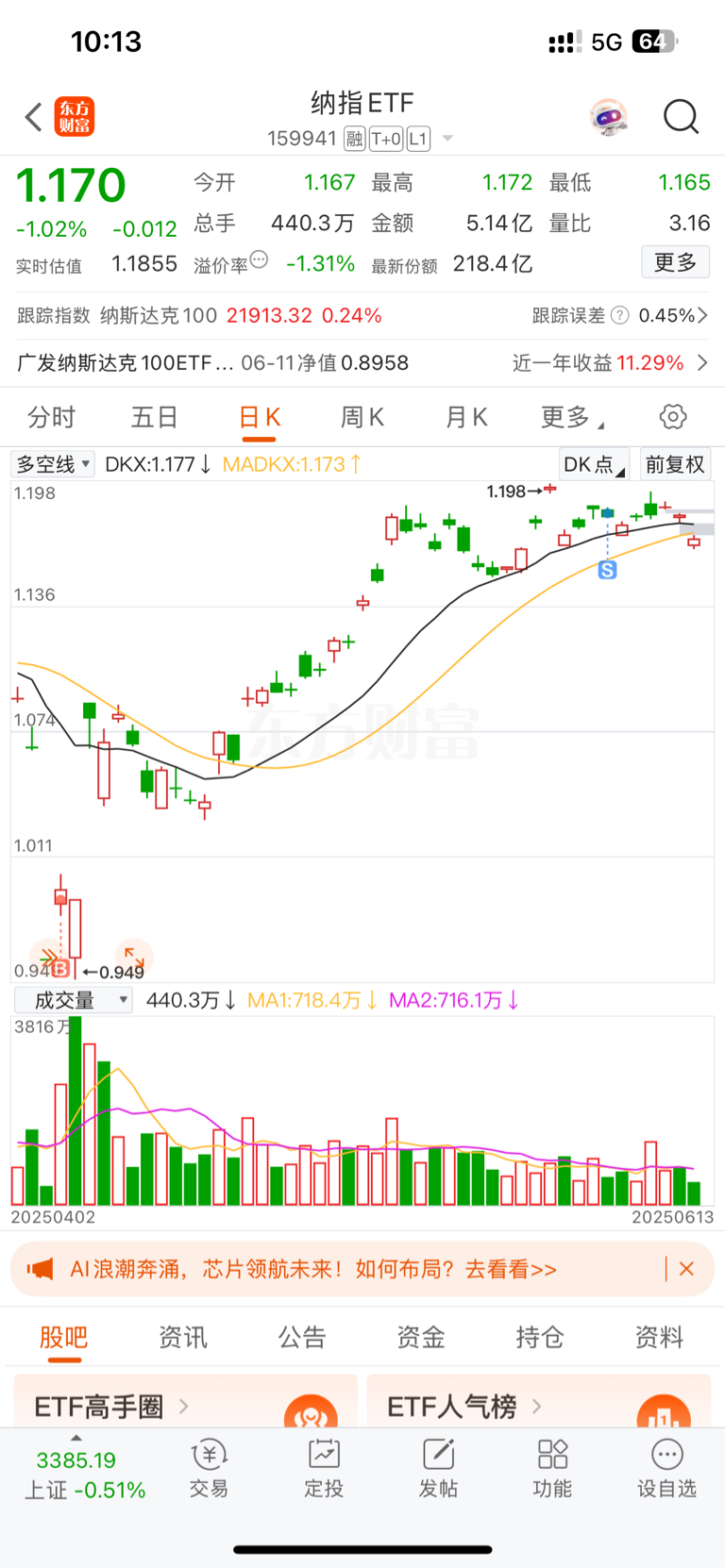Tap the premium rate info icon
The height and width of the screenshot is (1568, 725).
coord(260,259)
